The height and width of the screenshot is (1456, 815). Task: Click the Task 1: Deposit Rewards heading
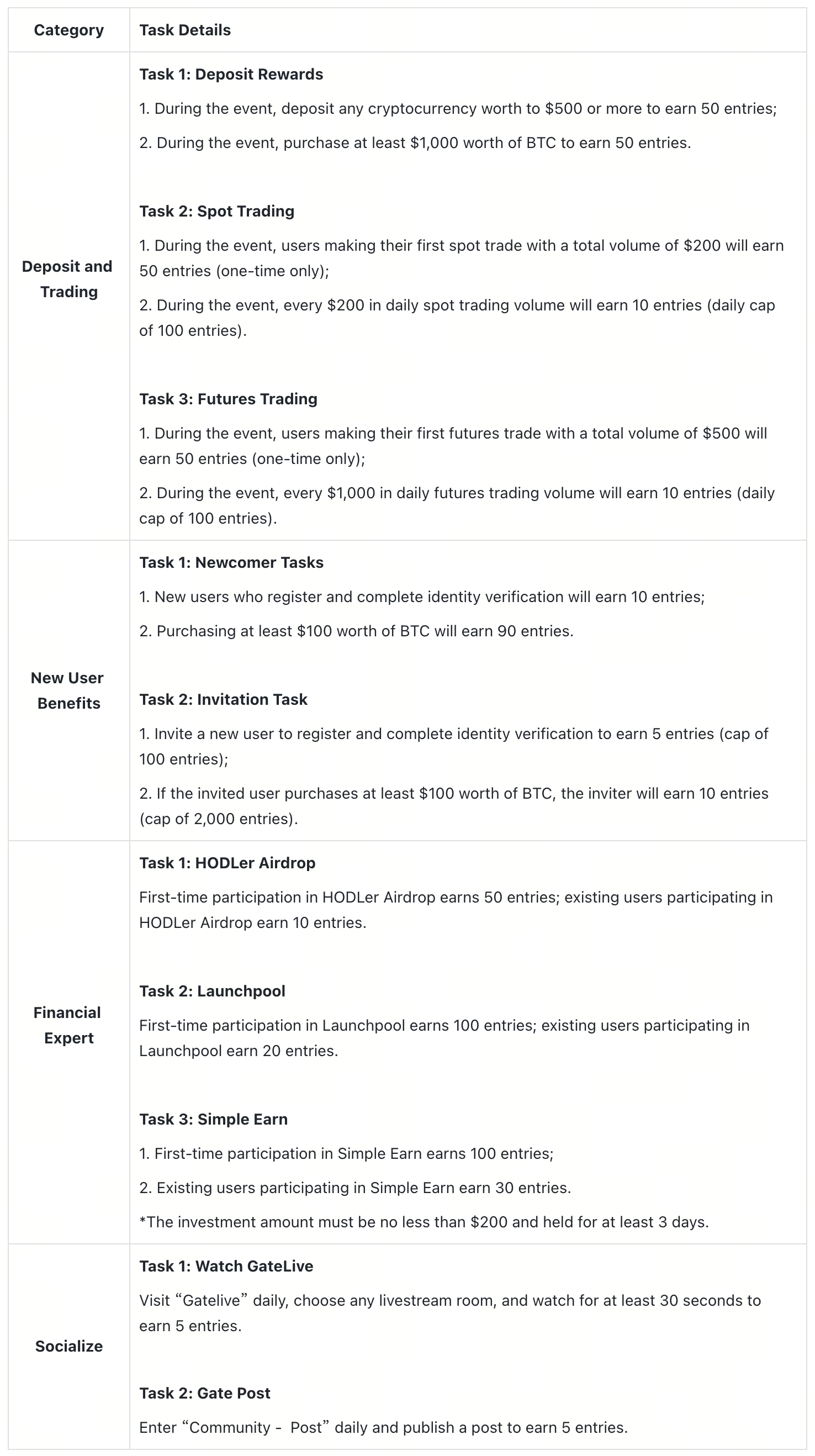(231, 74)
